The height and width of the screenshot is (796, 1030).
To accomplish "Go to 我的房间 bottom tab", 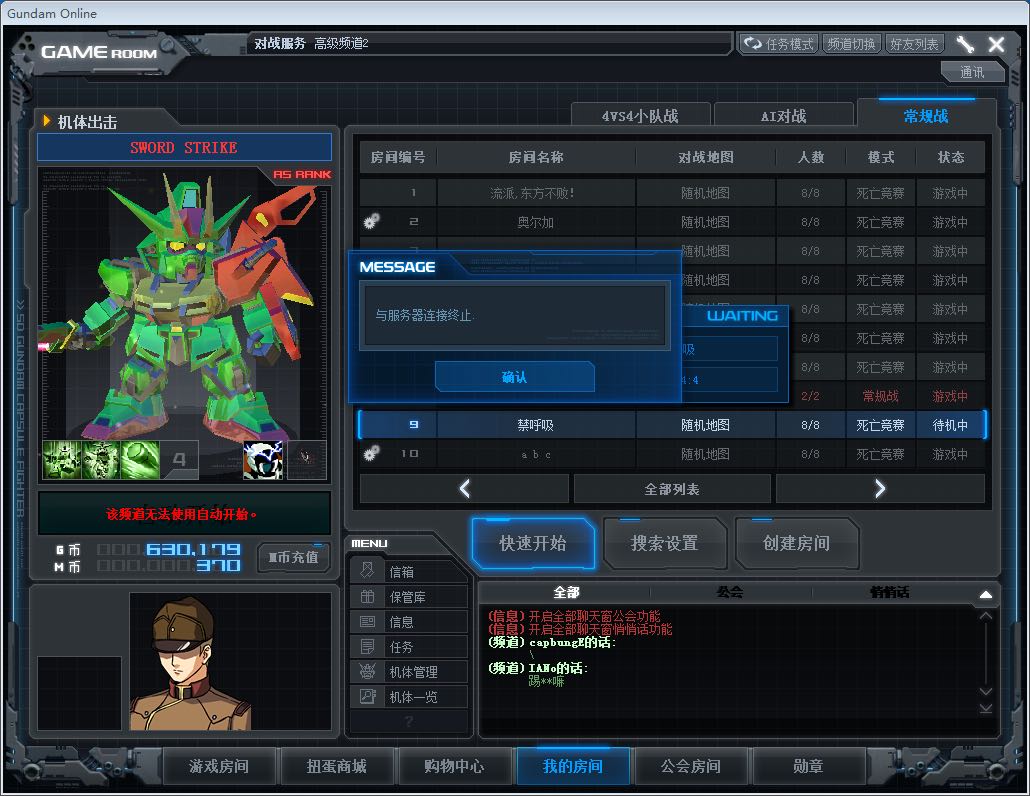I will (573, 766).
